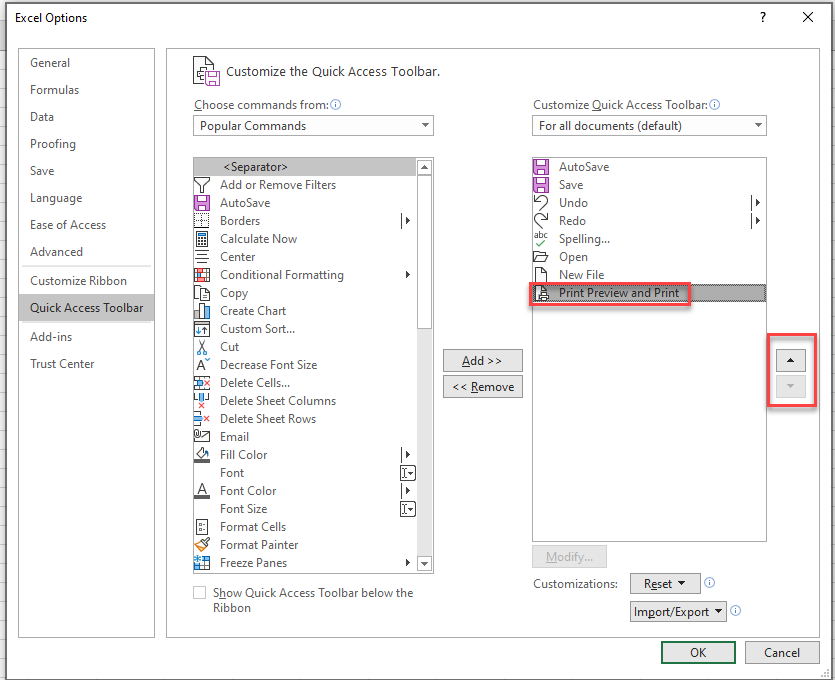Enable Show Quick Access Toolbar below the Ribbon
Screen dimensions: 835x680
click(200, 593)
